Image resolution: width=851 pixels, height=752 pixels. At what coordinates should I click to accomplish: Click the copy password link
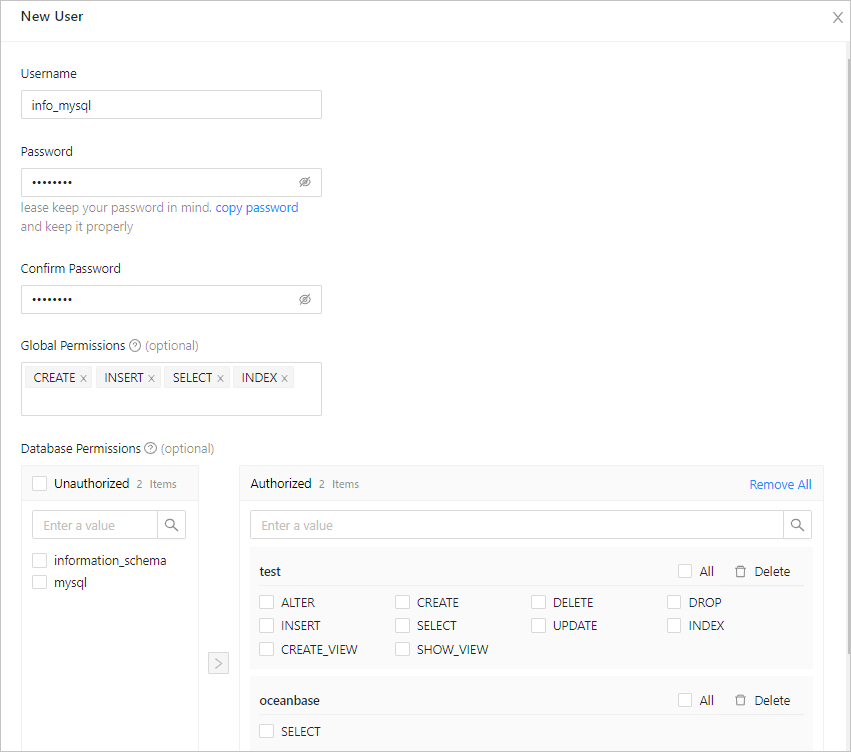(x=257, y=208)
